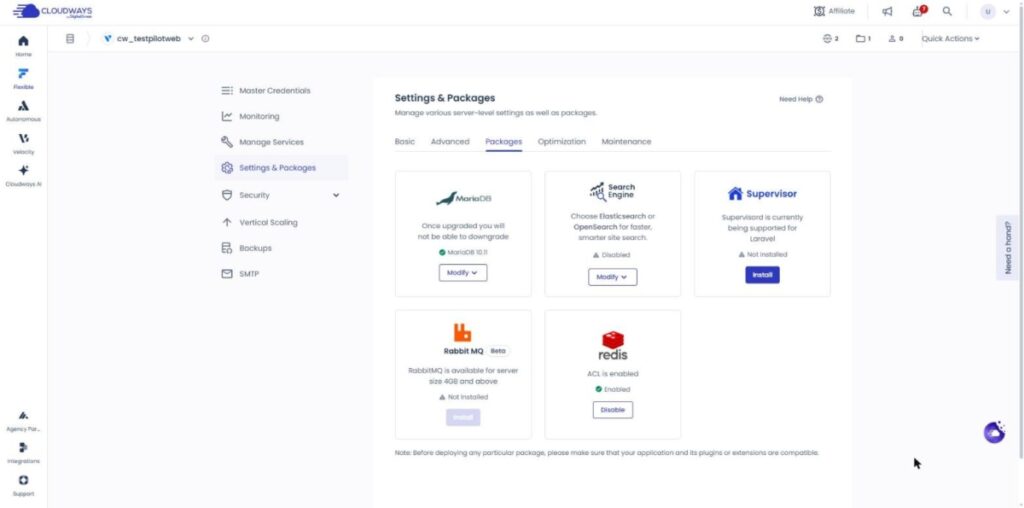
Task: Switch to the Basic tab
Action: (405, 141)
